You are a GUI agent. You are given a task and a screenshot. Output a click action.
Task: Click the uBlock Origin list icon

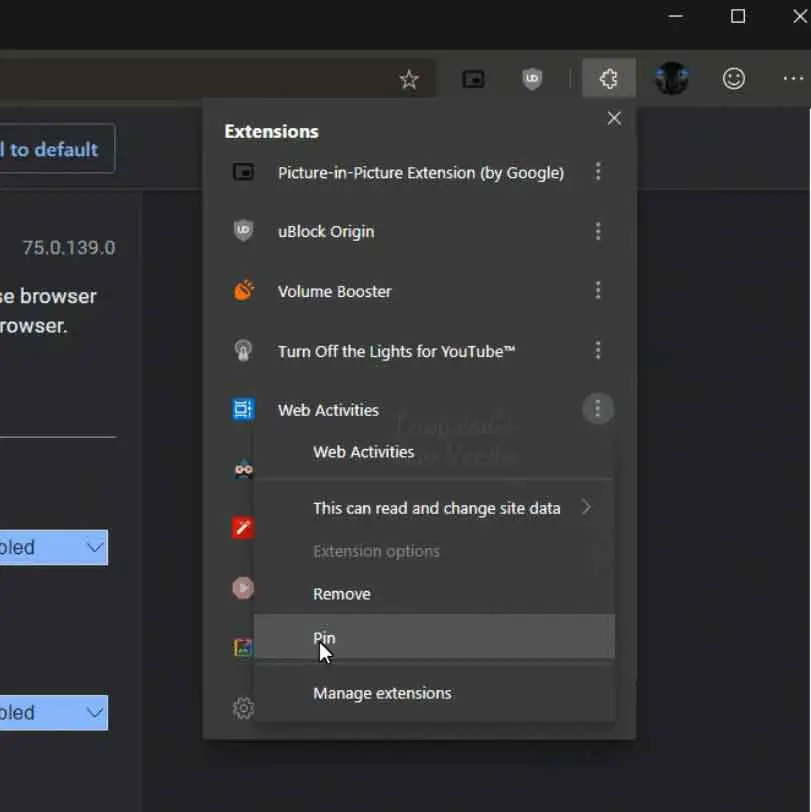tap(243, 230)
